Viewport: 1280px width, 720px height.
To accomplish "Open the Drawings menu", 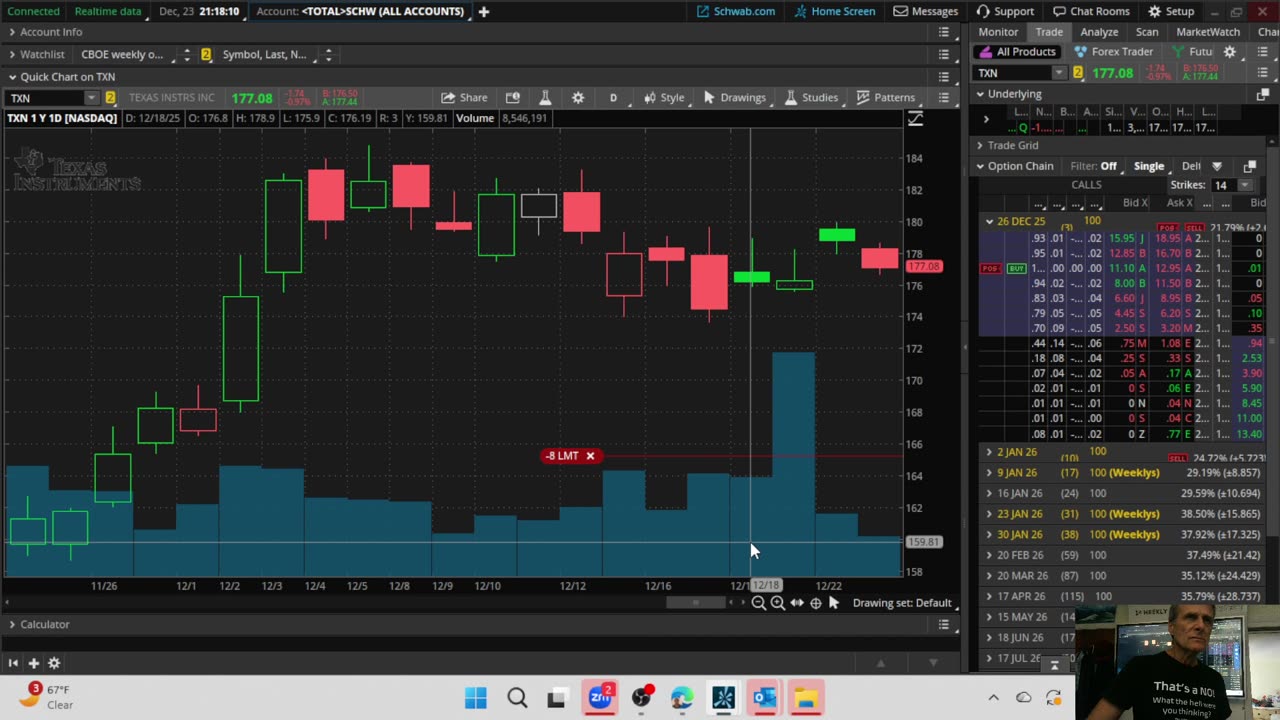I will [734, 98].
